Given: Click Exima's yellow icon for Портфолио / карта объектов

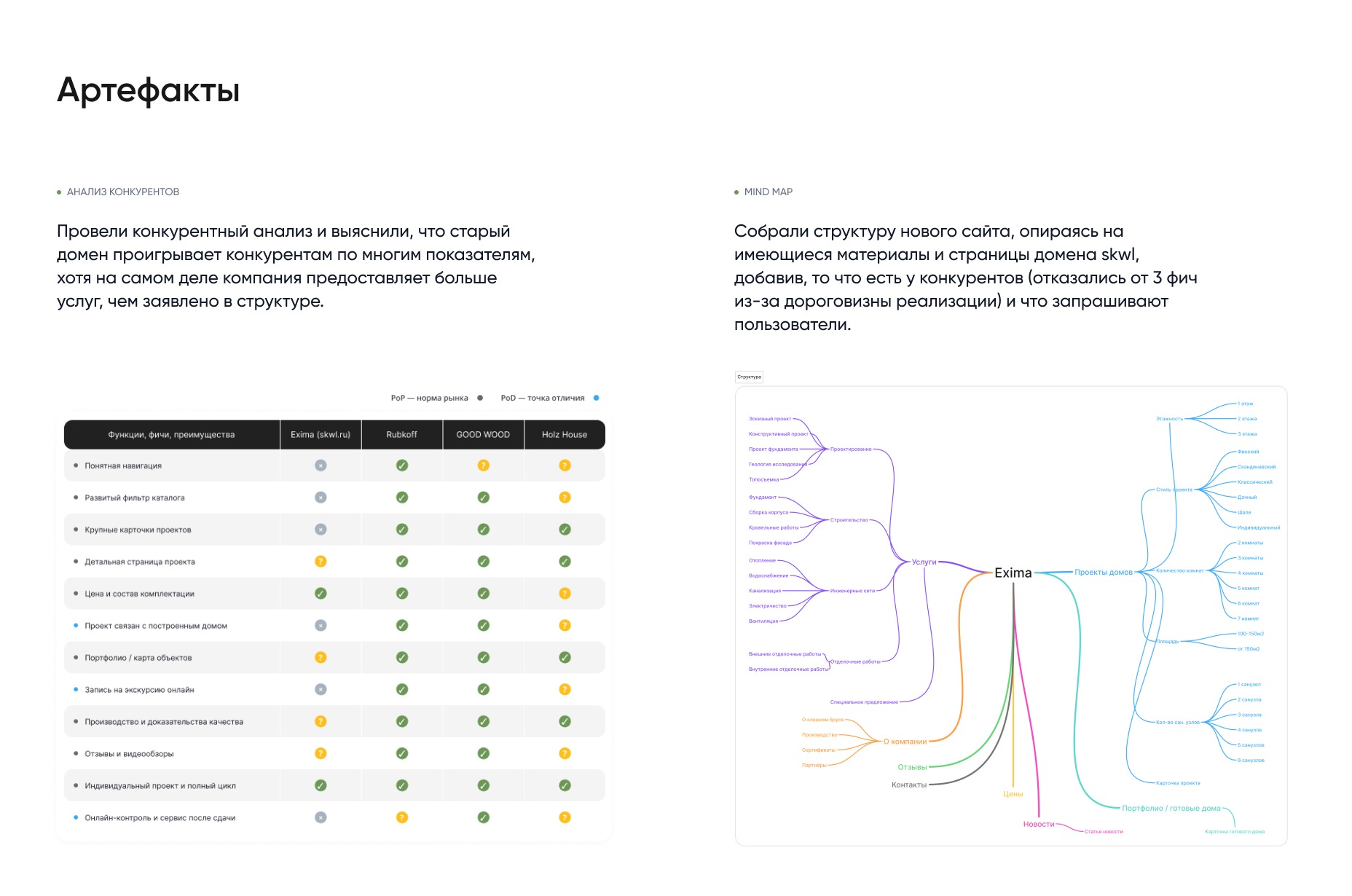Looking at the screenshot, I should click(x=321, y=658).
